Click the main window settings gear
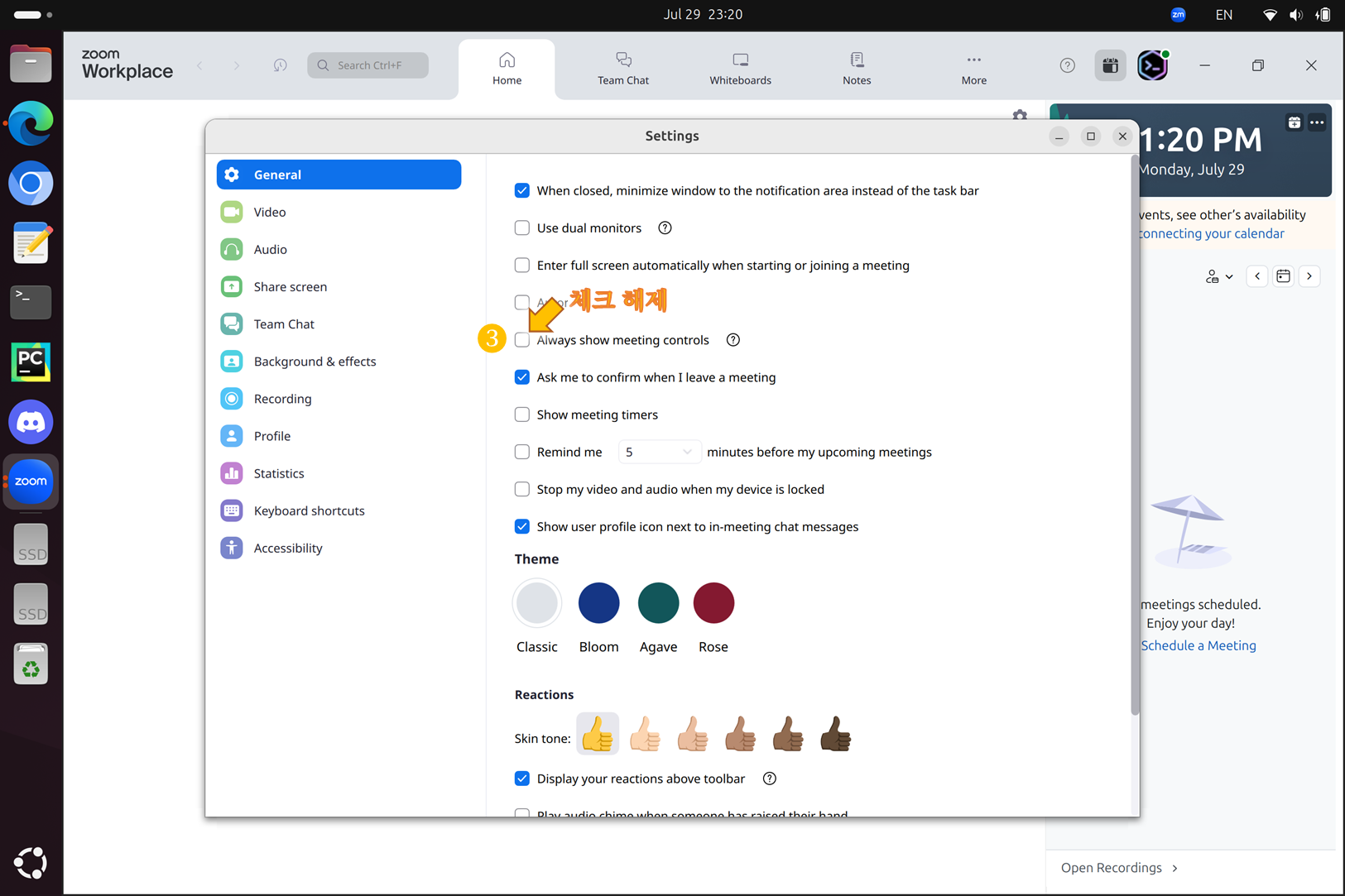Screen dimensions: 1345x896 pyautogui.click(x=1020, y=115)
